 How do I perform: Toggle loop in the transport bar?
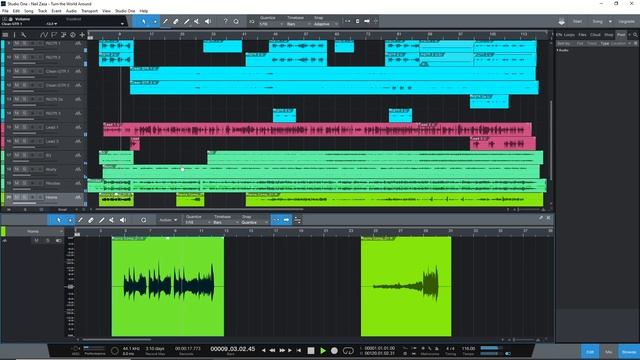[348, 351]
